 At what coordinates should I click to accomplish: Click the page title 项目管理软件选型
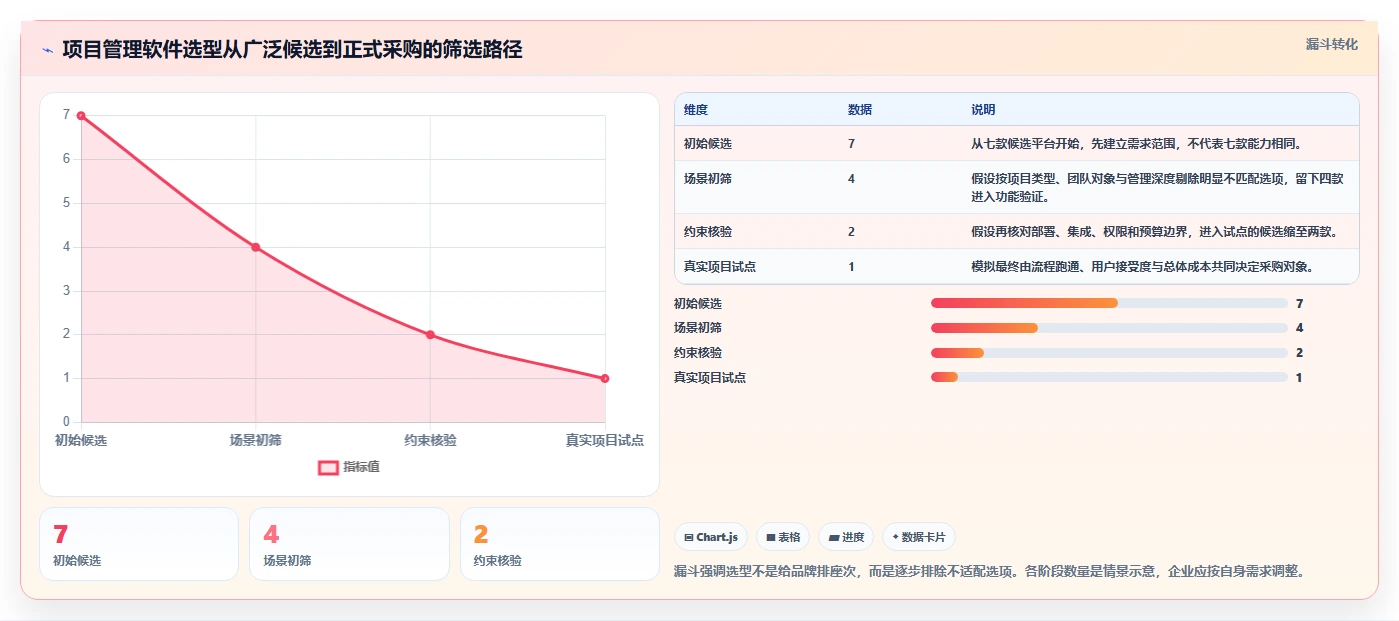pyautogui.click(x=292, y=50)
